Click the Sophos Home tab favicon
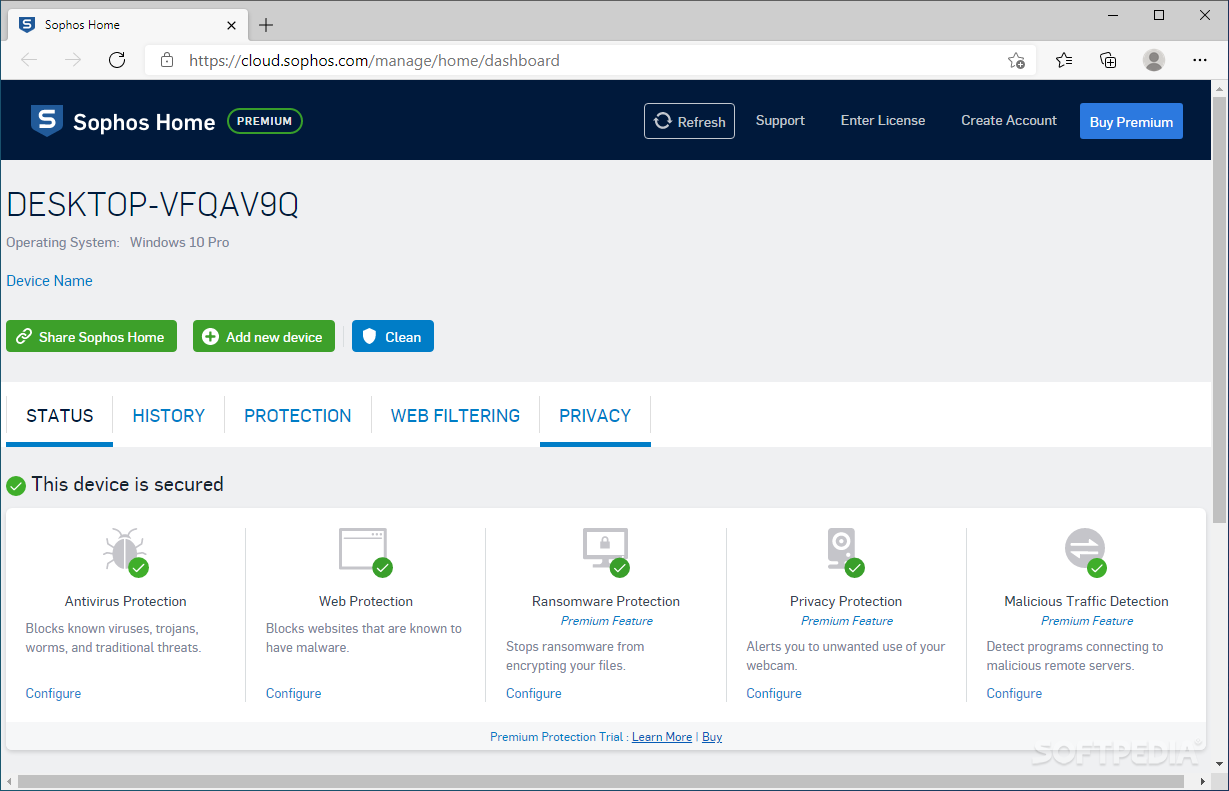 27,25
